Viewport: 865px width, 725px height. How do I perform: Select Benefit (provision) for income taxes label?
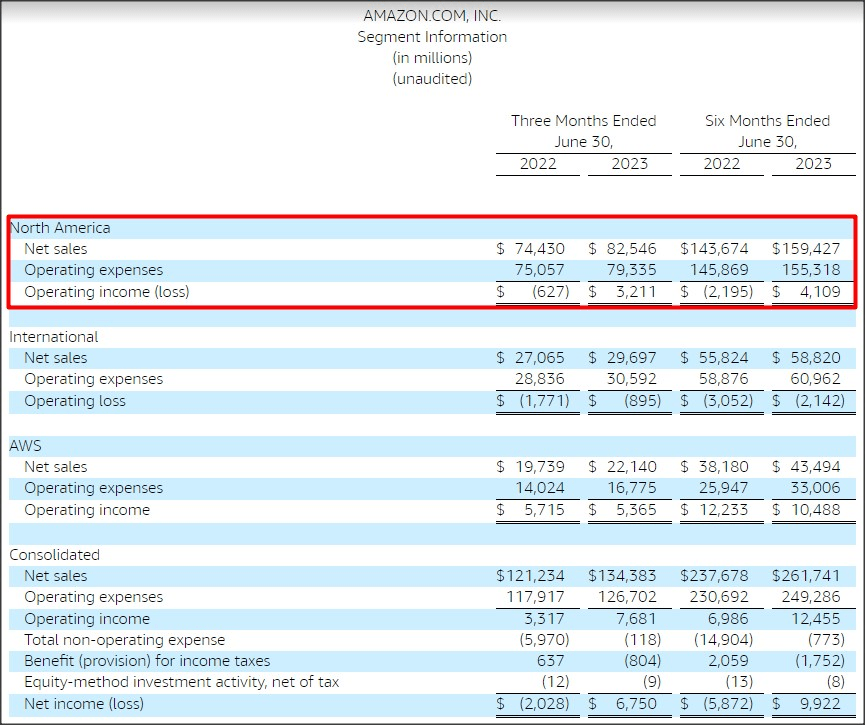tap(134, 661)
